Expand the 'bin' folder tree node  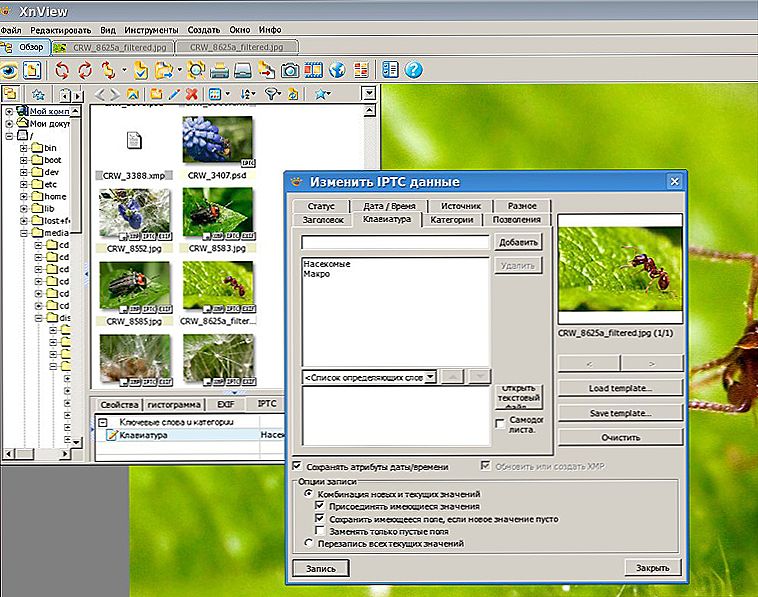click(x=24, y=147)
